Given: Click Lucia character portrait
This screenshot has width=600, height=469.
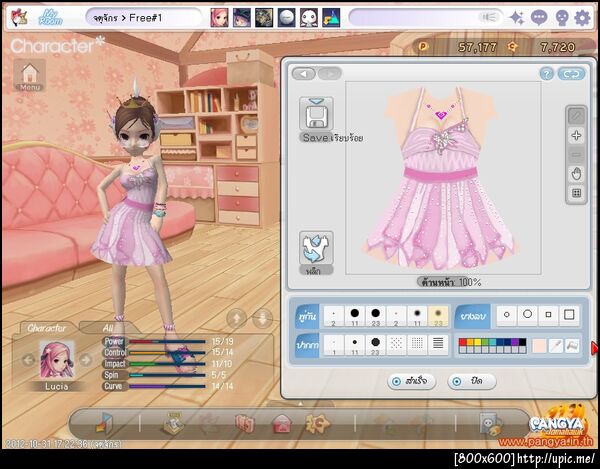Looking at the screenshot, I should point(57,360).
